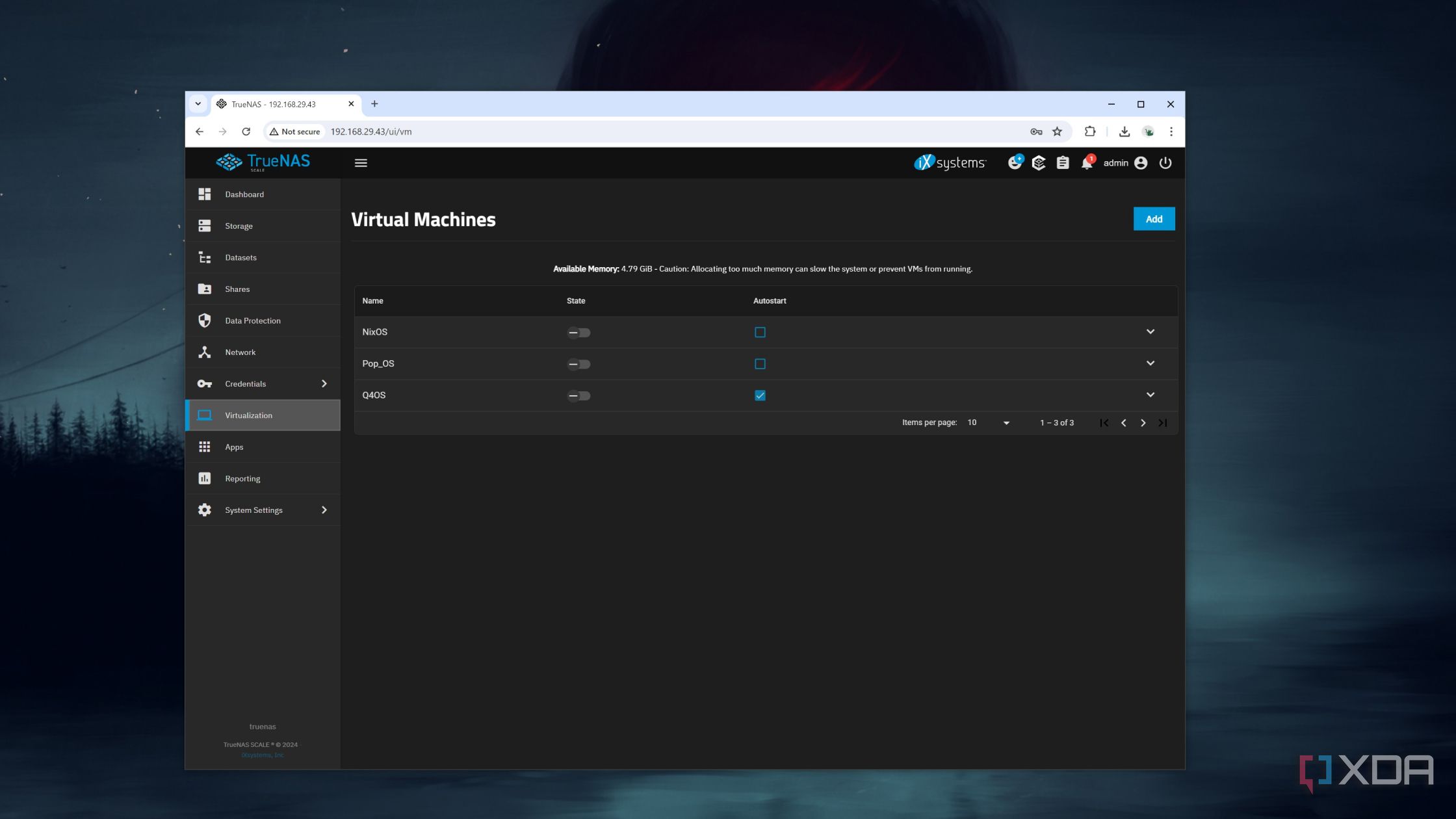1456x819 pixels.
Task: Open the browser tab search dropdown
Action: 198,104
